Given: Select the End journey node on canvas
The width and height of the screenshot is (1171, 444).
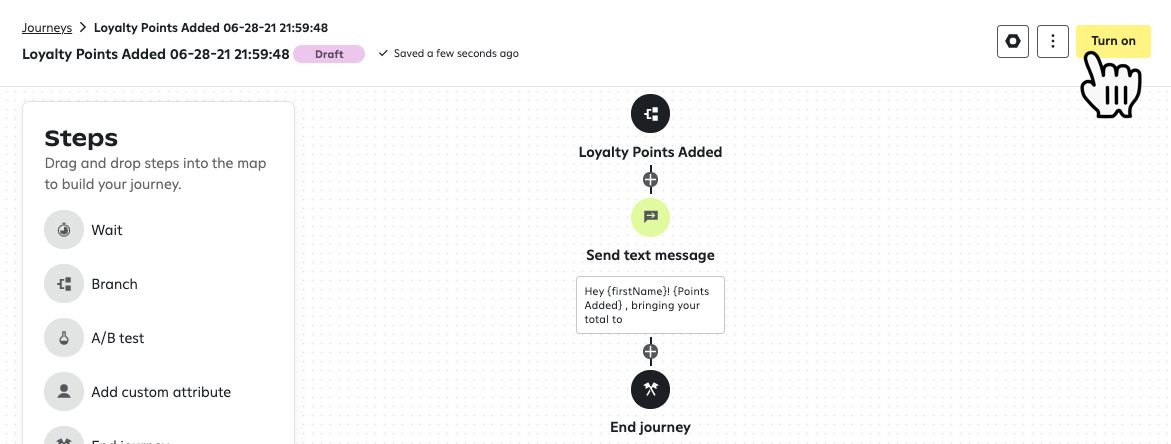Looking at the screenshot, I should click(x=650, y=389).
